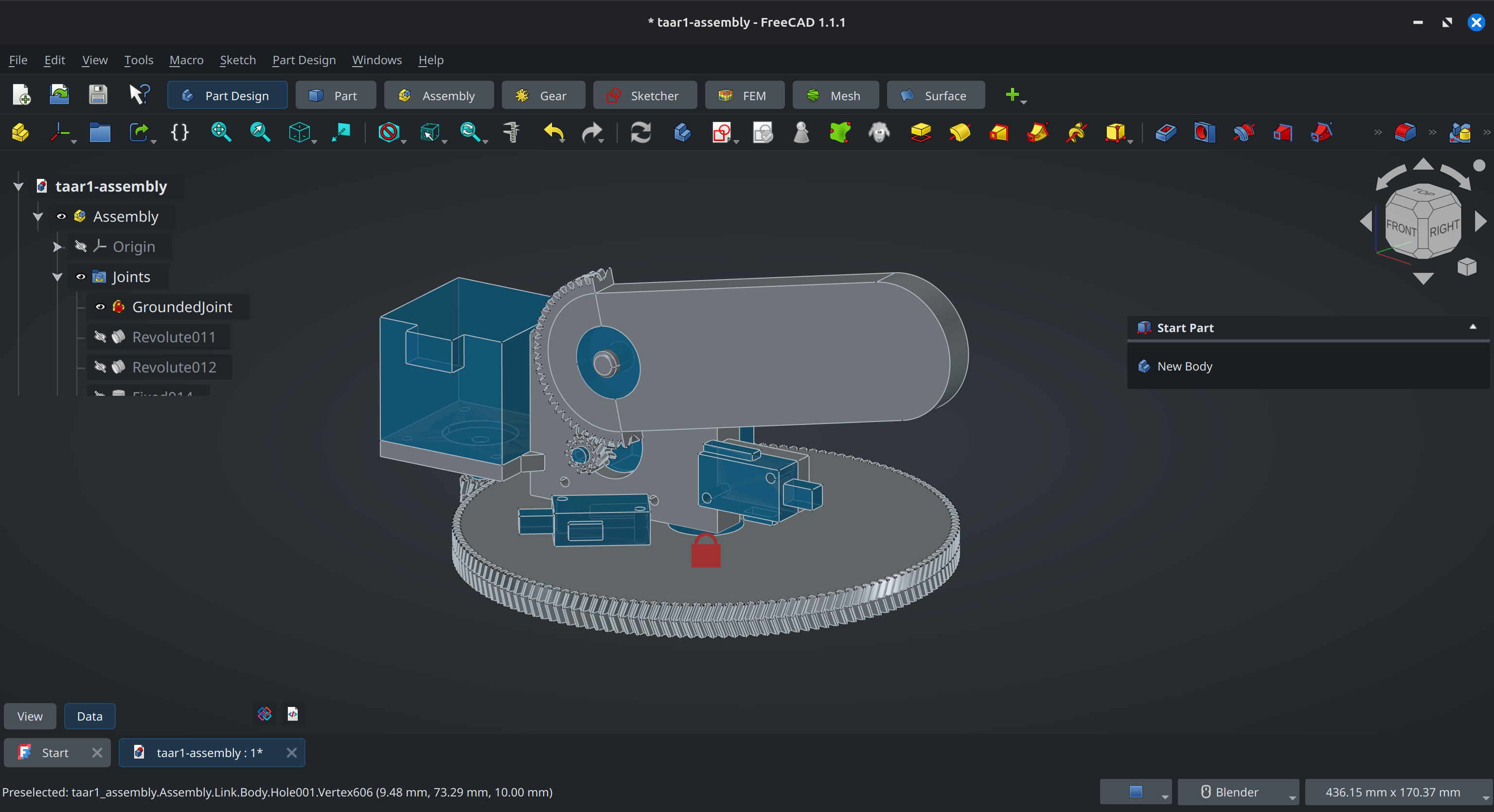Click the Additive Pipe icon
Viewport: 1494px width, 812px height.
[1037, 132]
